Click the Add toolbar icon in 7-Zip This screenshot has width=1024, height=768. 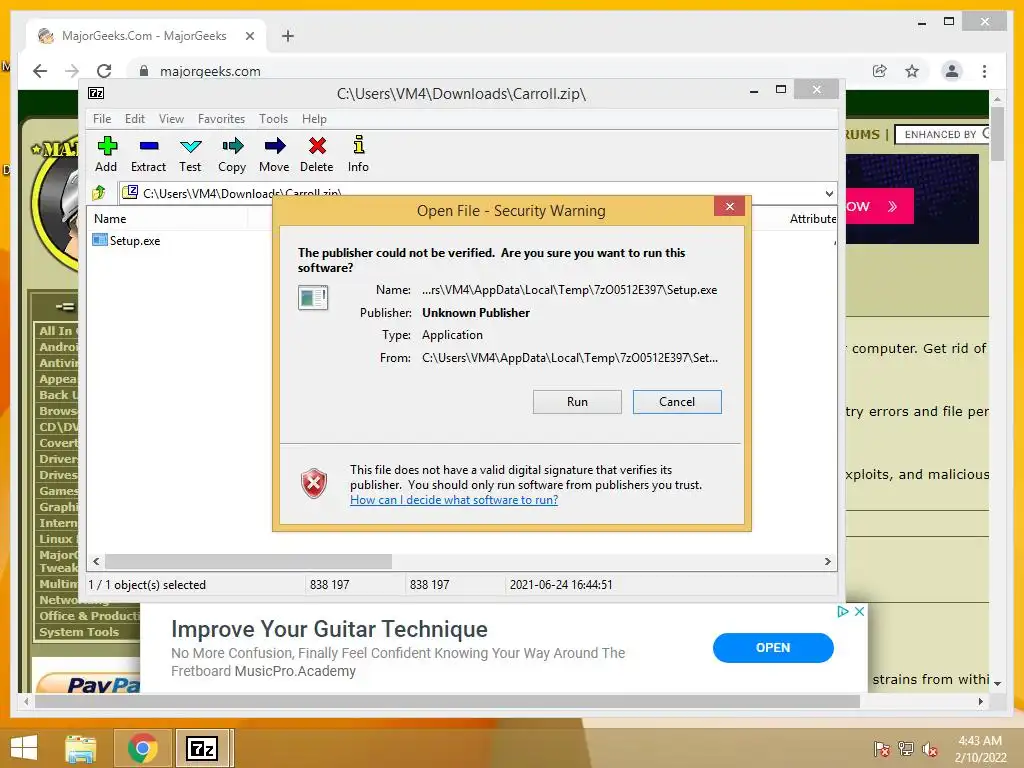(107, 146)
